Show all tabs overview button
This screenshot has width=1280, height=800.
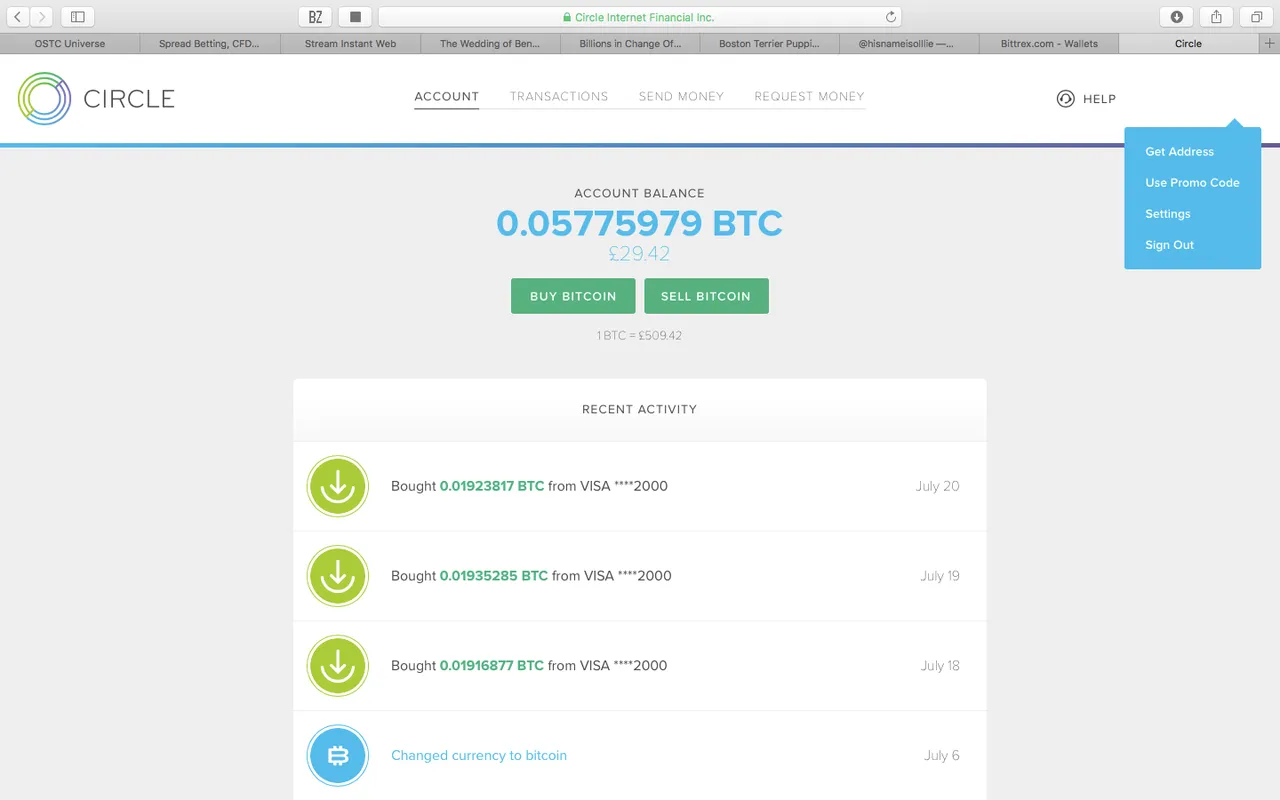click(x=1256, y=17)
